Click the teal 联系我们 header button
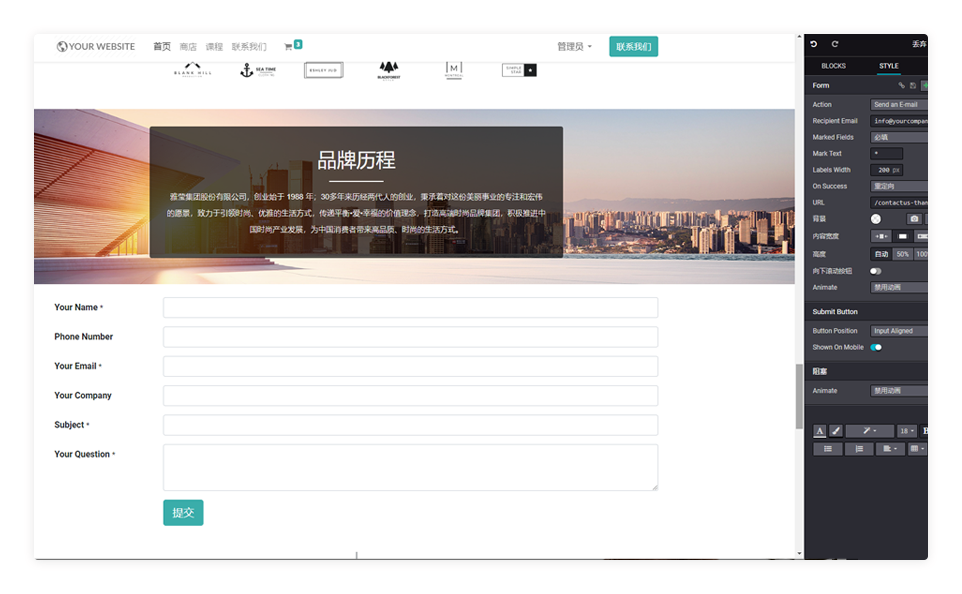962x594 pixels. point(633,47)
